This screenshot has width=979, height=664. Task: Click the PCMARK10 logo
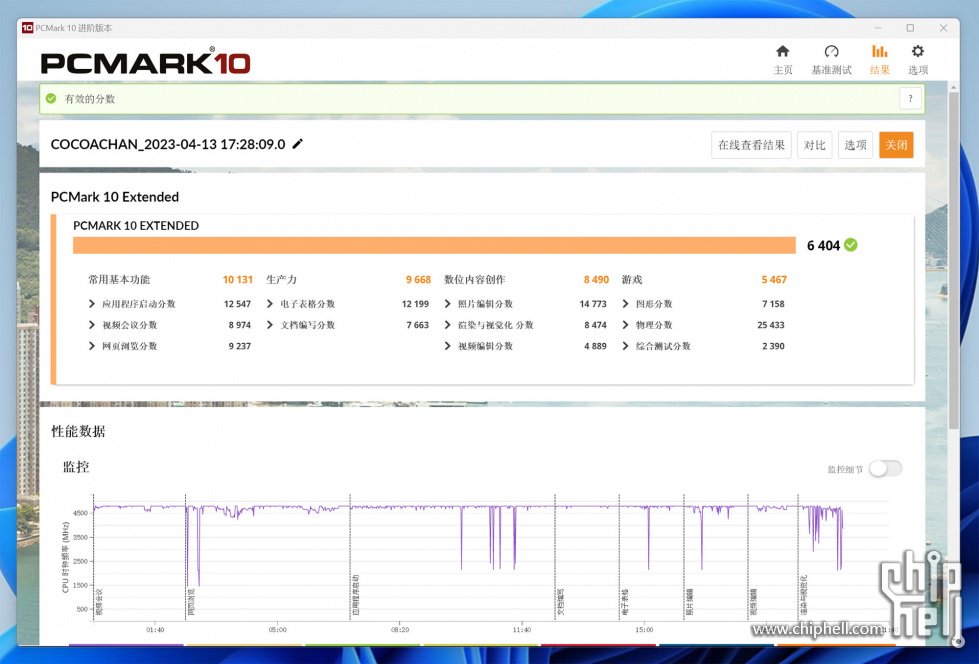[145, 62]
